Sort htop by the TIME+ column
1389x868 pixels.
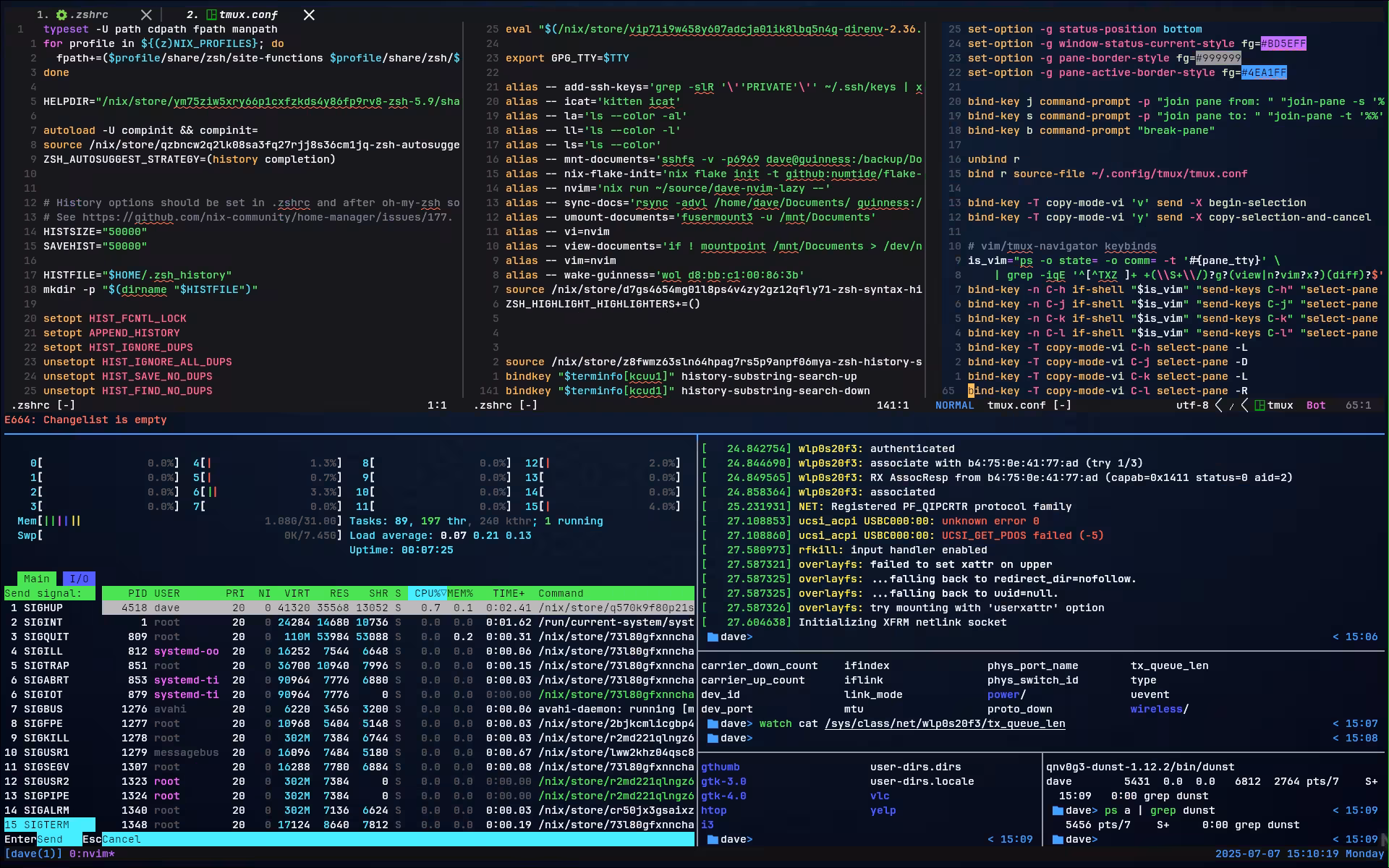[509, 593]
